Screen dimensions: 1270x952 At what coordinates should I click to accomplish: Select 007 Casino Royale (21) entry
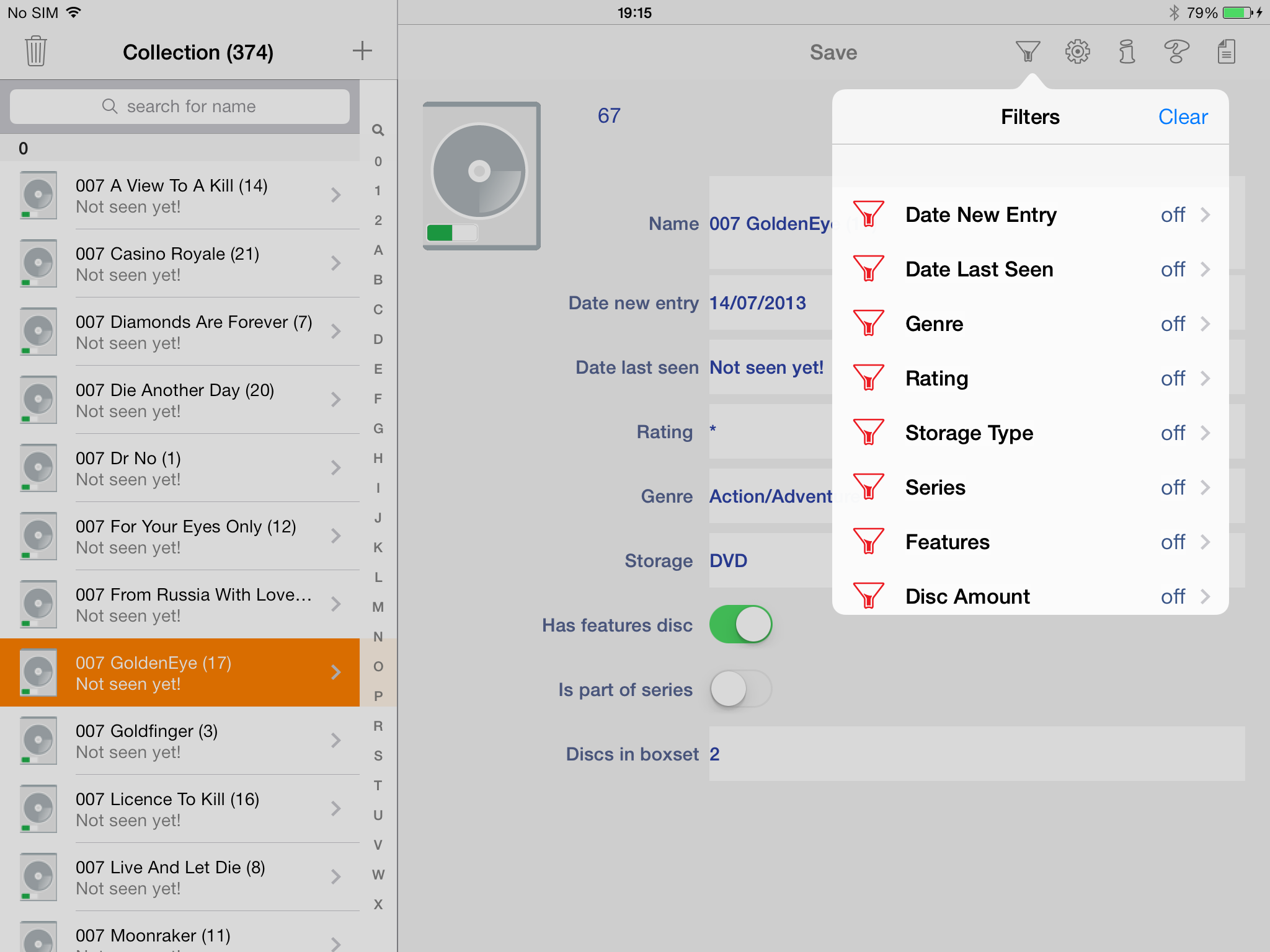click(180, 263)
